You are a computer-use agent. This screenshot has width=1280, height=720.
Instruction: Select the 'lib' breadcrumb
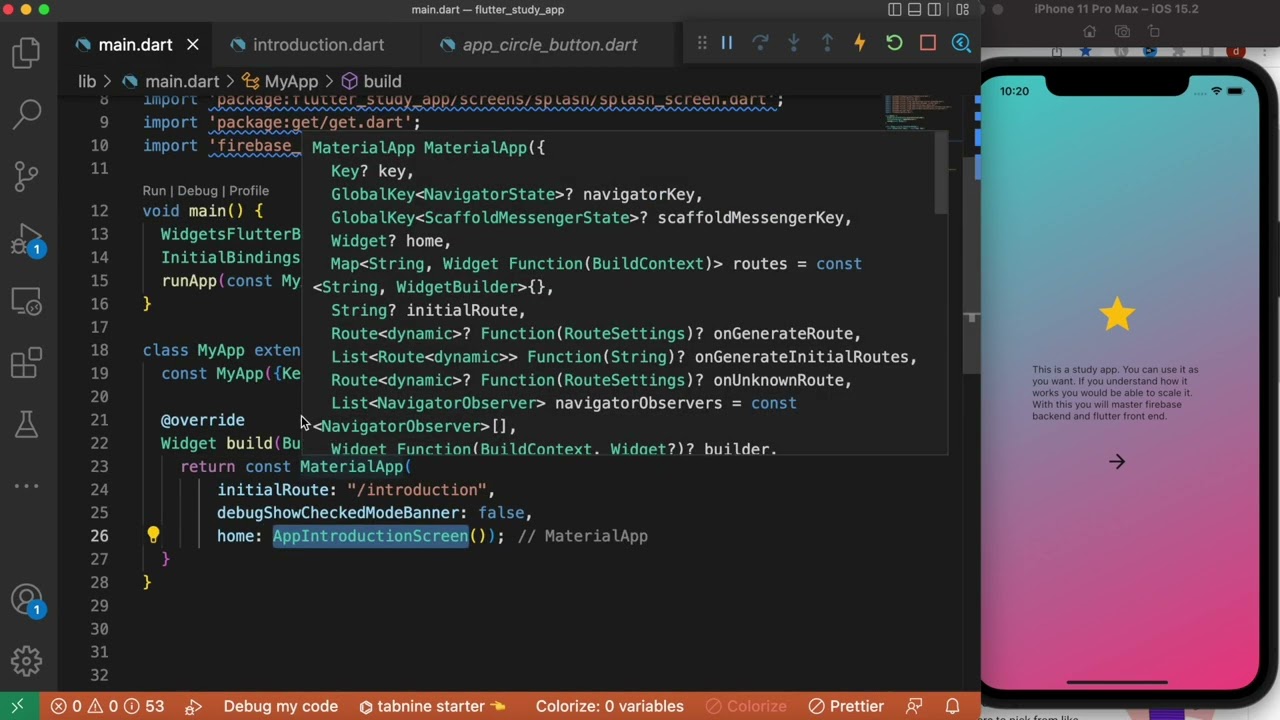point(87,82)
